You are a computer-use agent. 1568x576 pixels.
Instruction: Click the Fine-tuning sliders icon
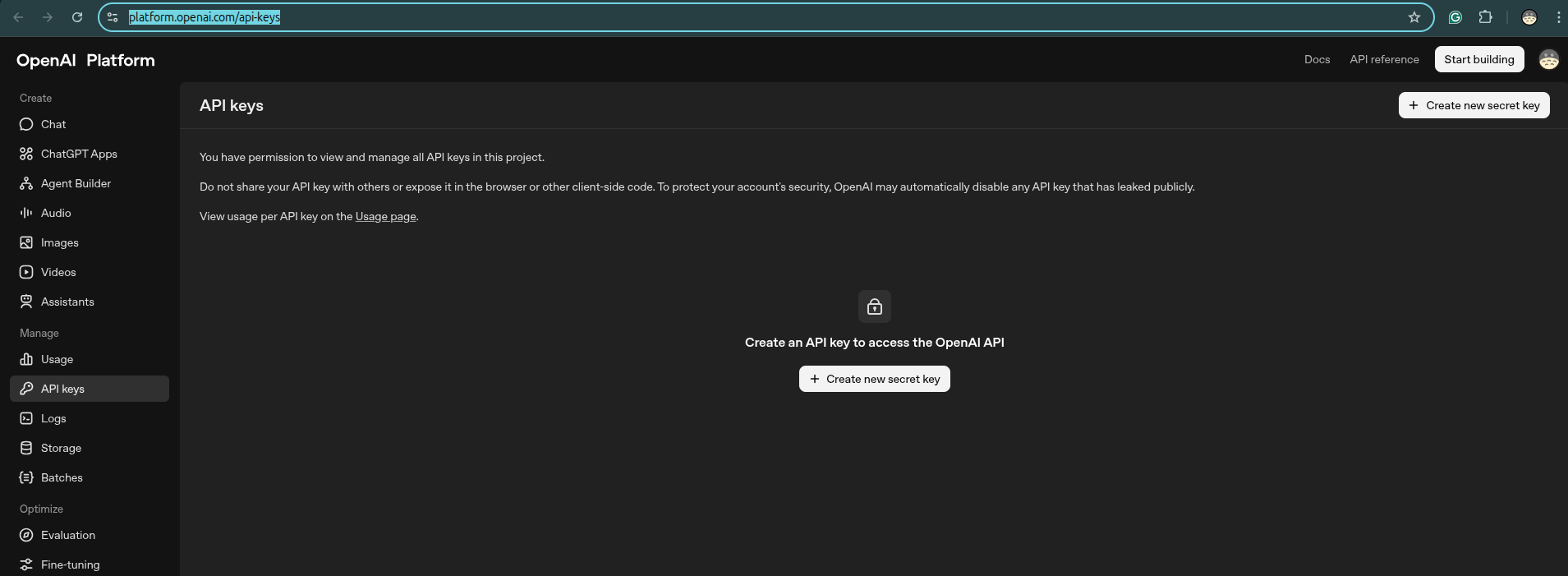pyautogui.click(x=26, y=564)
